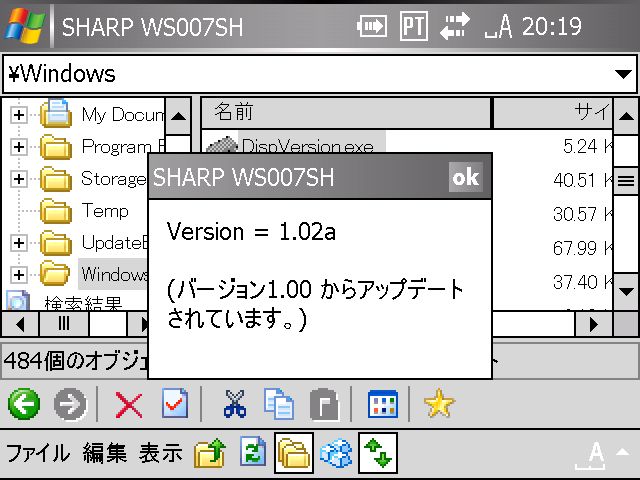This screenshot has height=480, width=640.
Task: Expand the My Documents tree node
Action: coord(19,115)
